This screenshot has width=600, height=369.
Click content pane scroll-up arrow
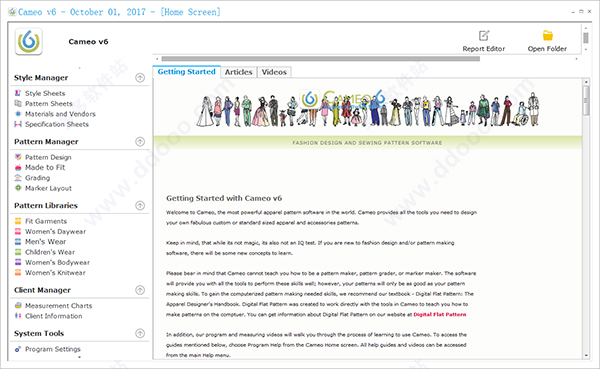pyautogui.click(x=586, y=82)
